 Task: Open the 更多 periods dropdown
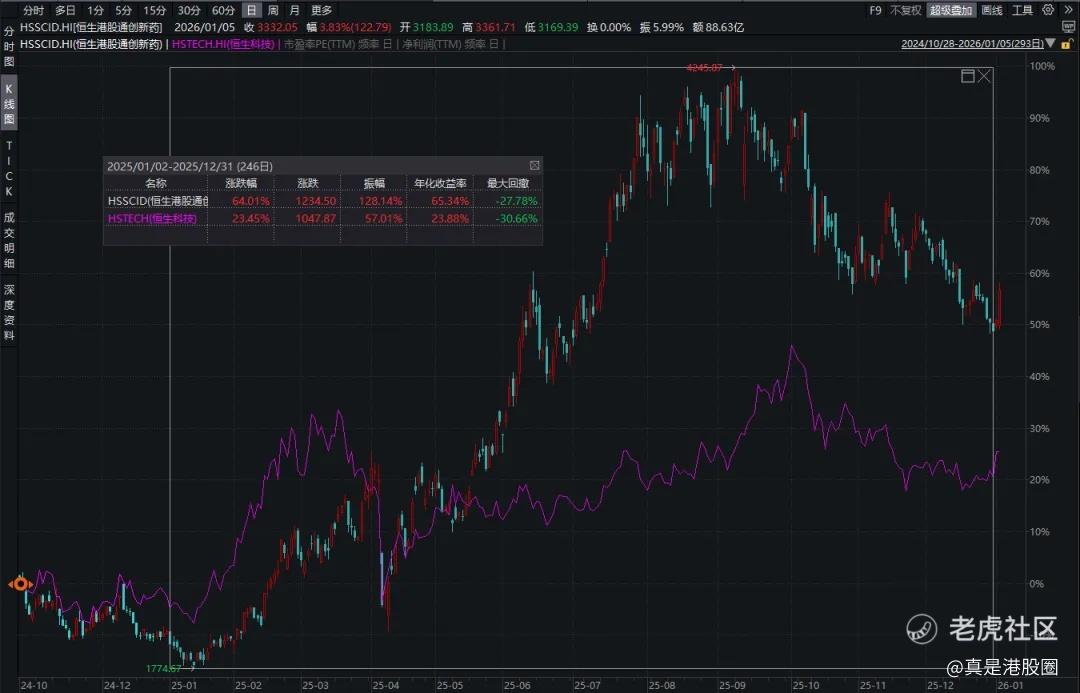322,10
